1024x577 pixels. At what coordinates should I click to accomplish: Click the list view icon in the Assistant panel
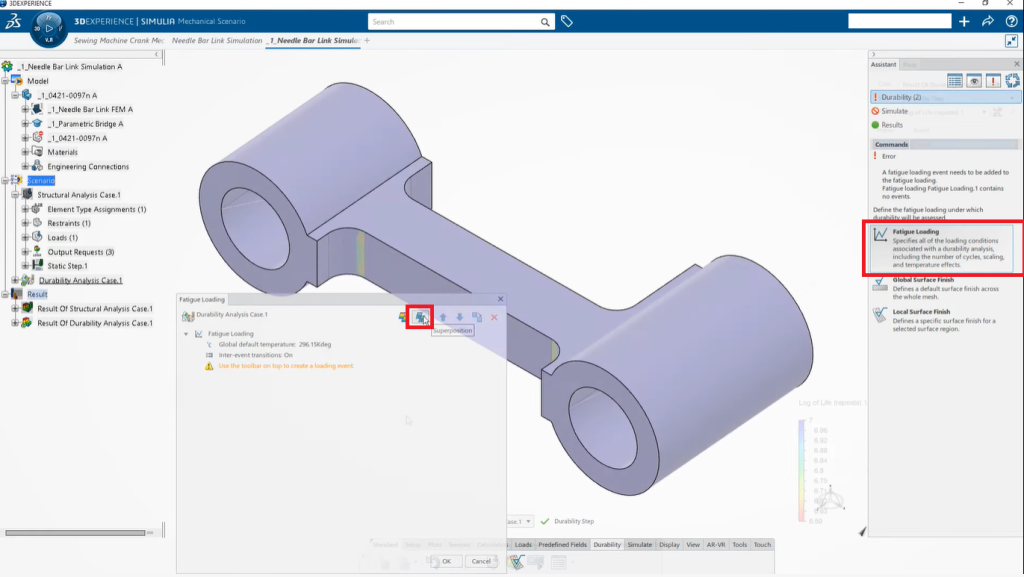click(955, 81)
